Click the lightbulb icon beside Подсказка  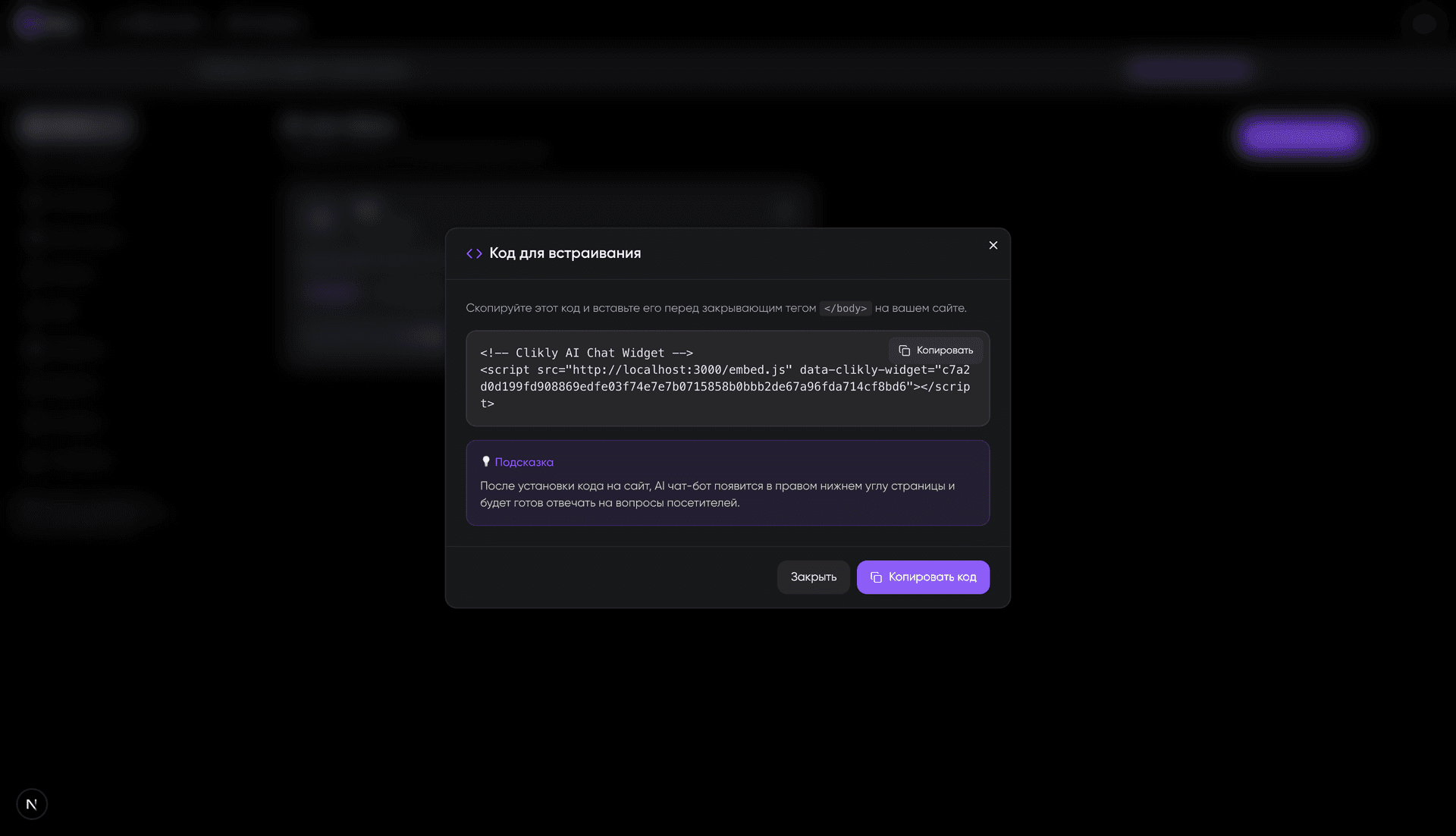point(486,461)
